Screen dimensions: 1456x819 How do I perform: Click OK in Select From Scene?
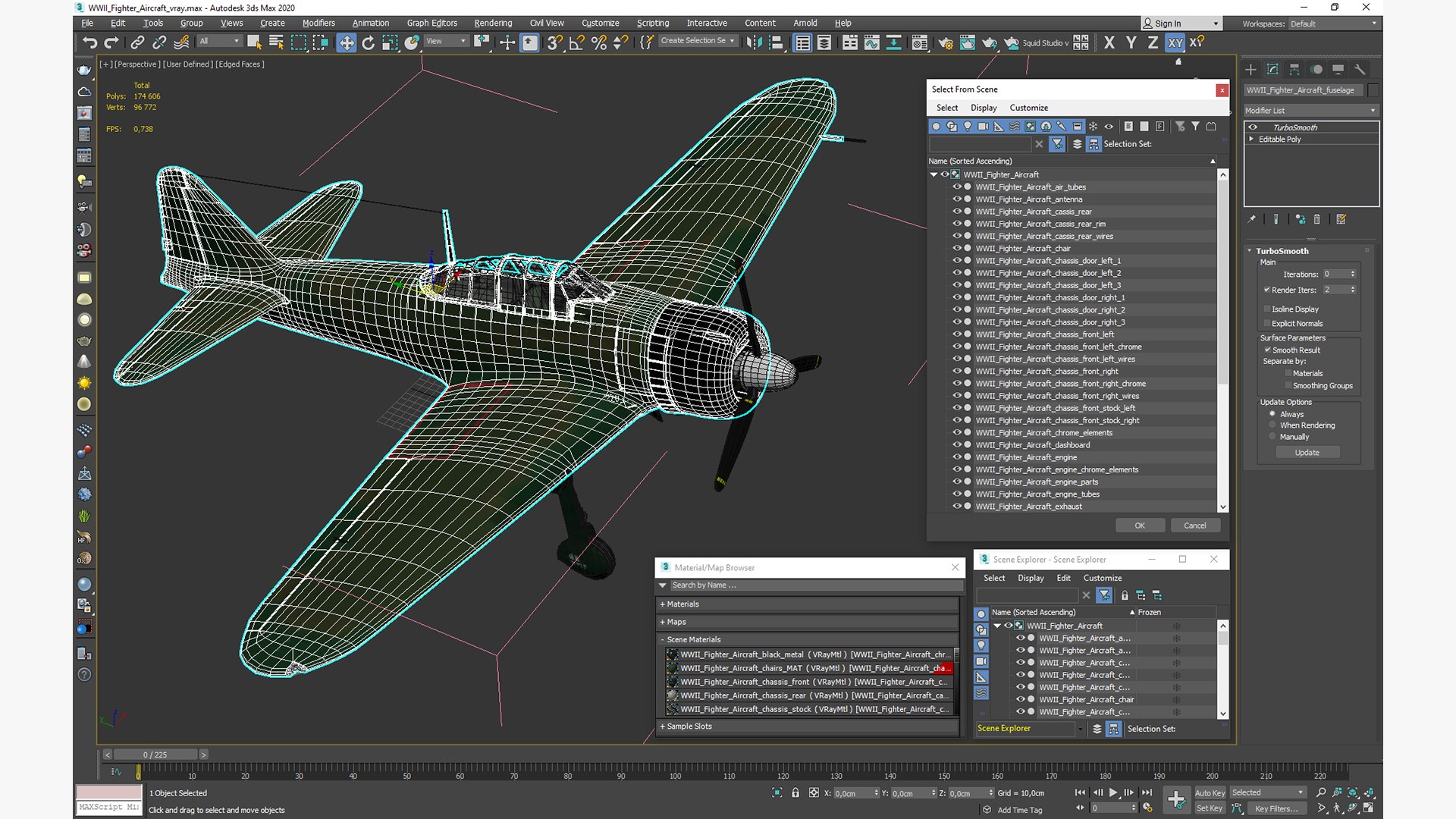(x=1140, y=526)
